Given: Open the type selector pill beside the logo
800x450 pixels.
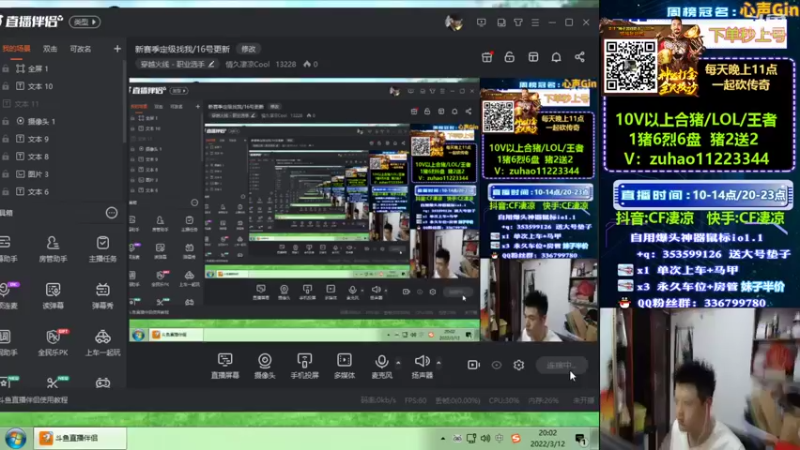Looking at the screenshot, I should click(x=85, y=22).
